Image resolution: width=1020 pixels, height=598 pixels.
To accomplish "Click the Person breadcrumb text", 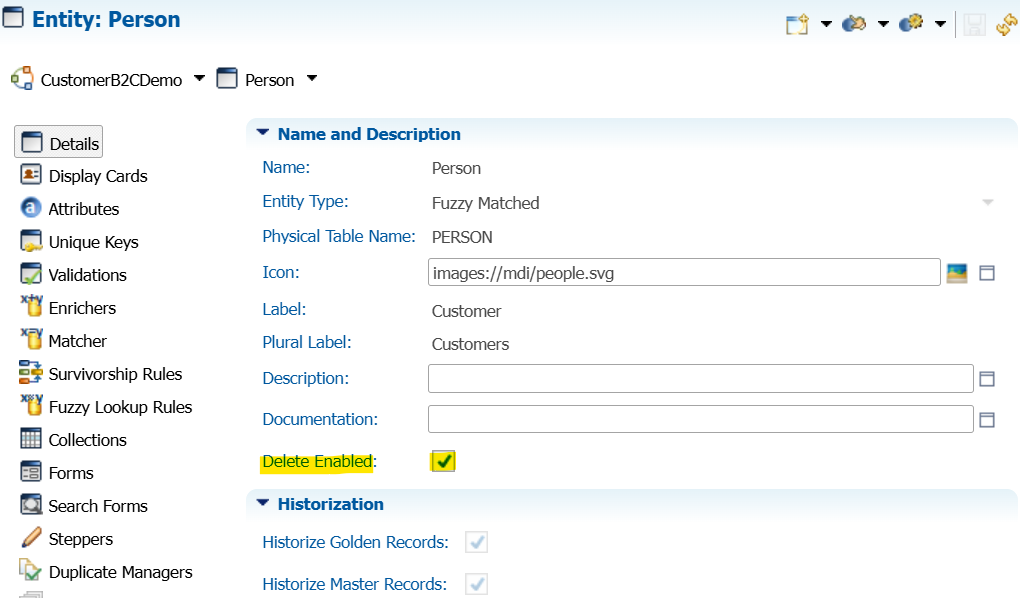I will (x=269, y=80).
